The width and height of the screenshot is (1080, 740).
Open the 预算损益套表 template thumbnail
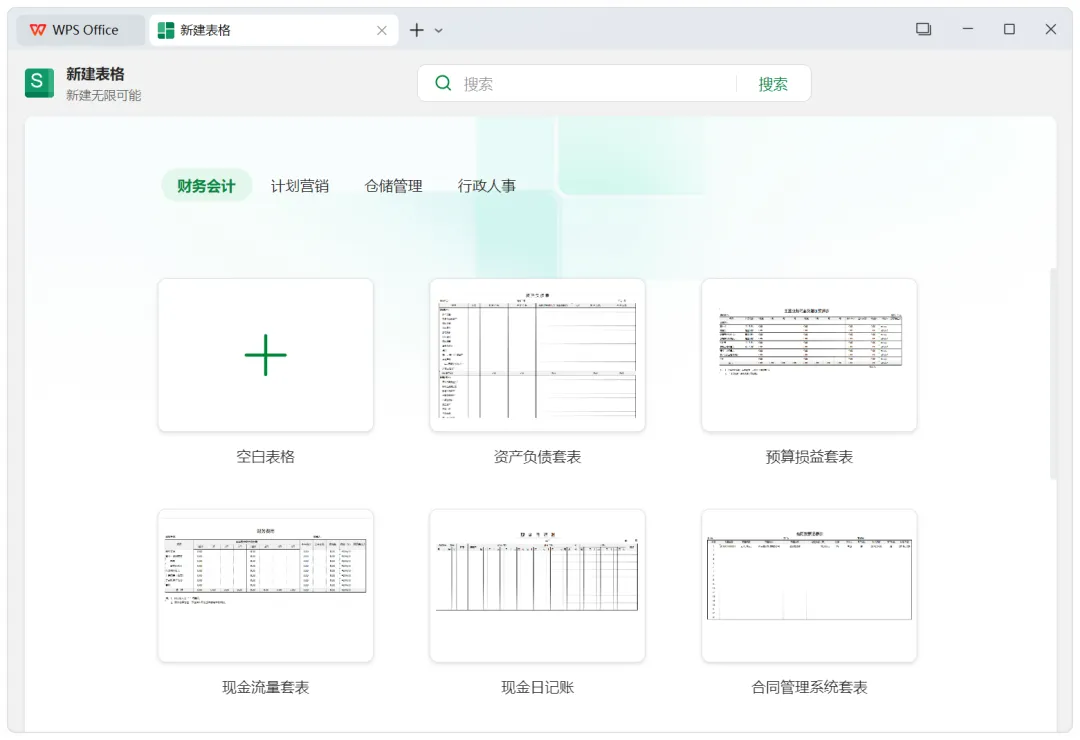[x=809, y=355]
